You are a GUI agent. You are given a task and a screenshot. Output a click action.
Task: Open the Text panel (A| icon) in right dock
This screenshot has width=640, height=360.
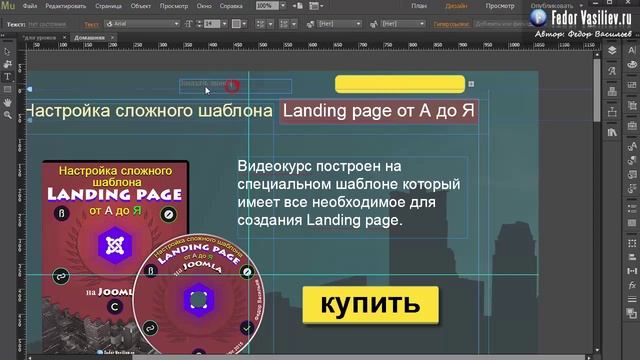632,50
